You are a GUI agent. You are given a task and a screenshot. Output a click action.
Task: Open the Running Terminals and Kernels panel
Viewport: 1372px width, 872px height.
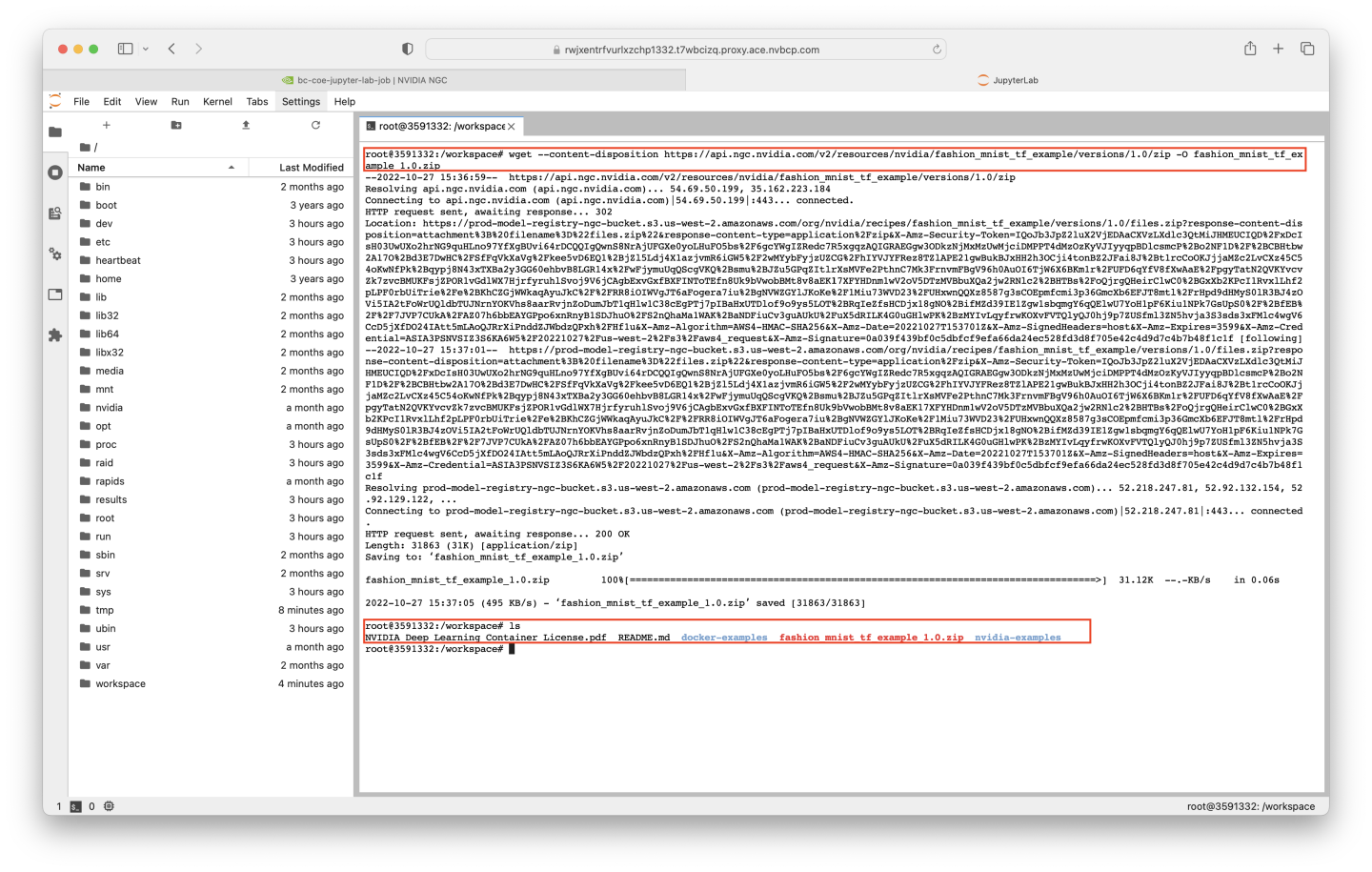click(55, 172)
